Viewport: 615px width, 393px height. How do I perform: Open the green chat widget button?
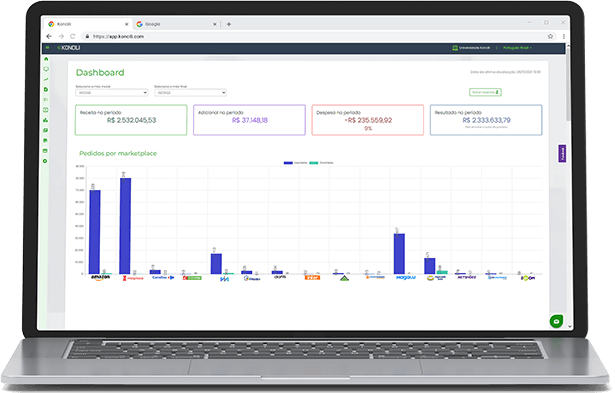(556, 321)
